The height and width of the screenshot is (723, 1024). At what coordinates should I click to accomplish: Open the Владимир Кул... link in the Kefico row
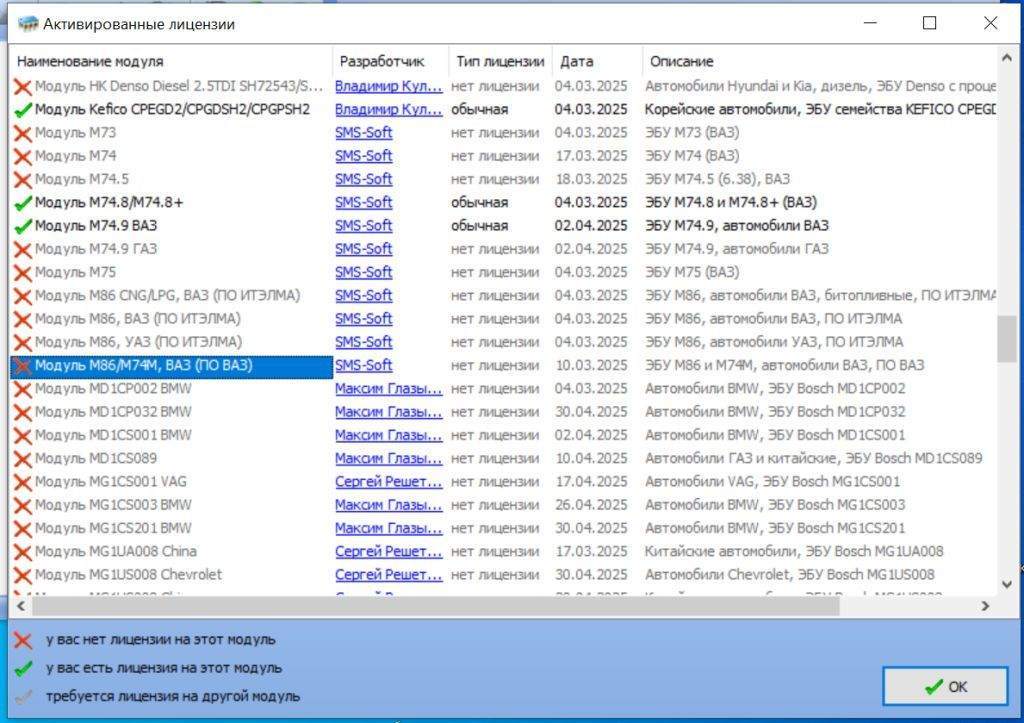pos(389,110)
